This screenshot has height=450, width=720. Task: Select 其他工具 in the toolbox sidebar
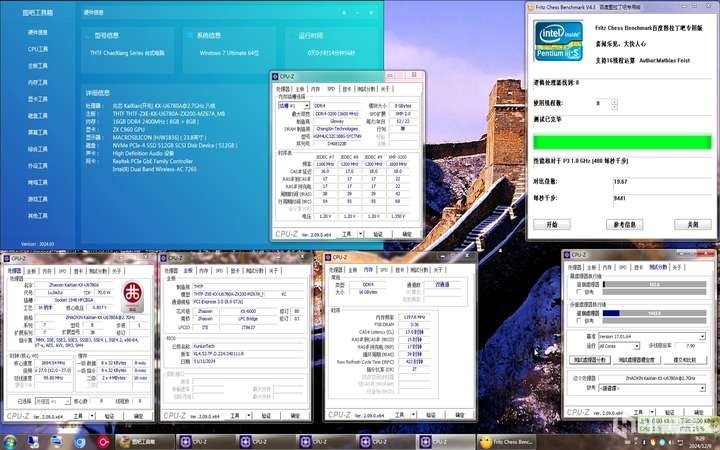(38, 216)
